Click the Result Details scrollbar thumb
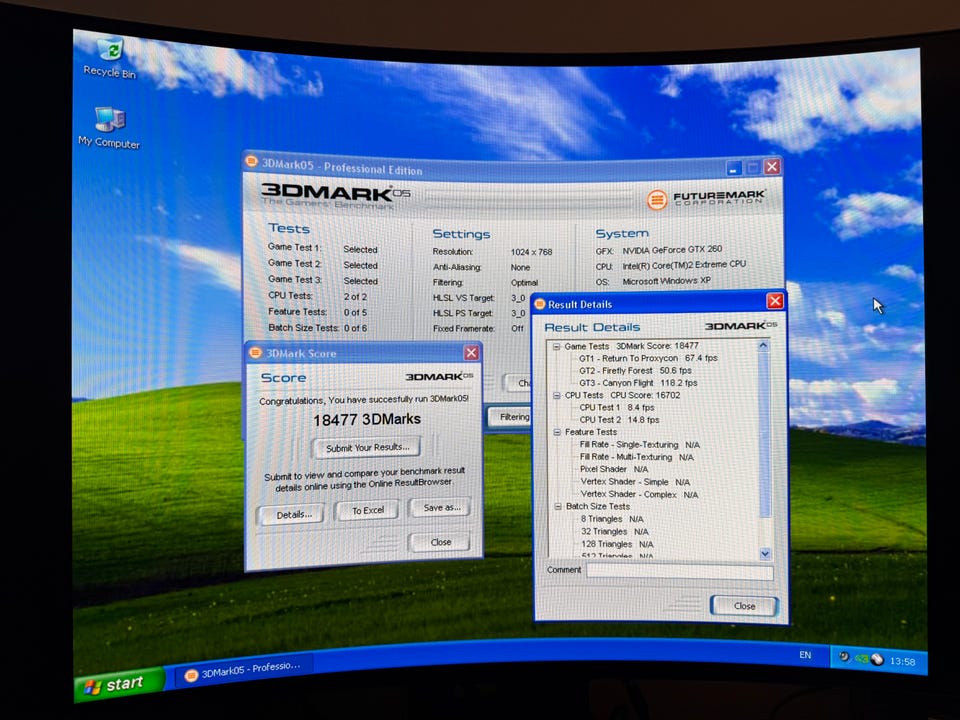The width and height of the screenshot is (960, 720). pyautogui.click(x=764, y=435)
